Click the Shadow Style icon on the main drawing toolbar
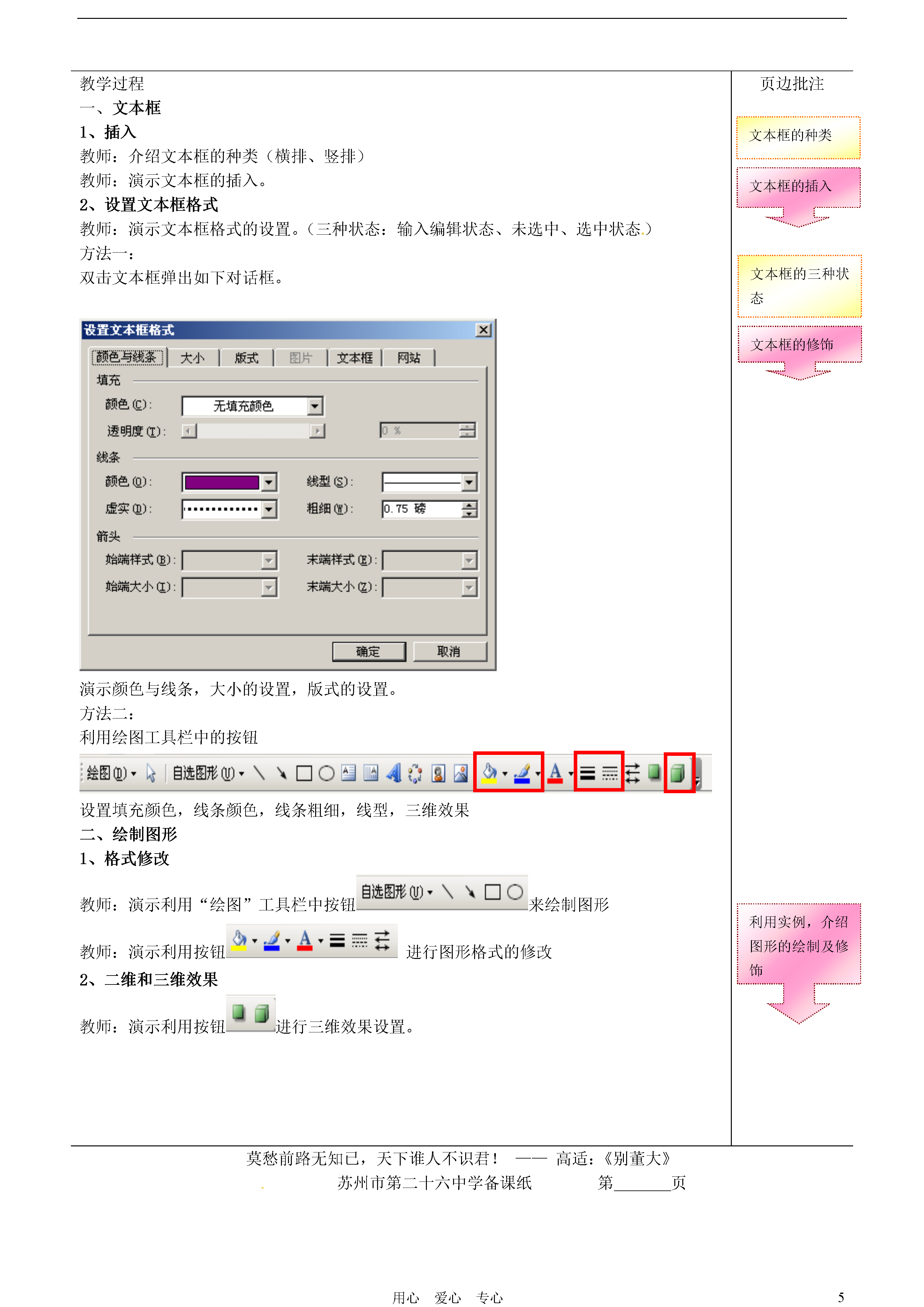The height and width of the screenshot is (1307, 924). tap(654, 772)
